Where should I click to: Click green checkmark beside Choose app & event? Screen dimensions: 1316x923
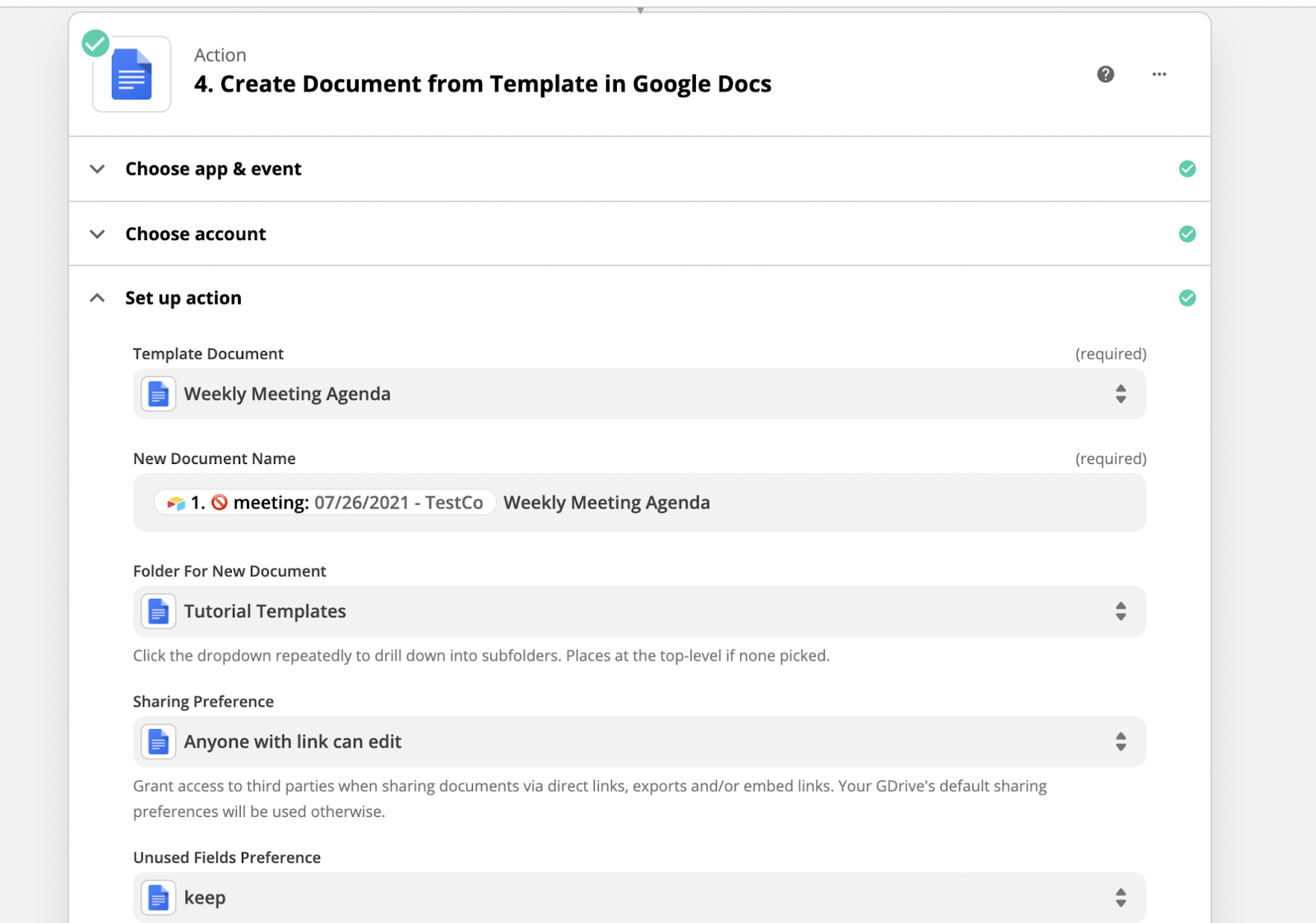point(1187,169)
